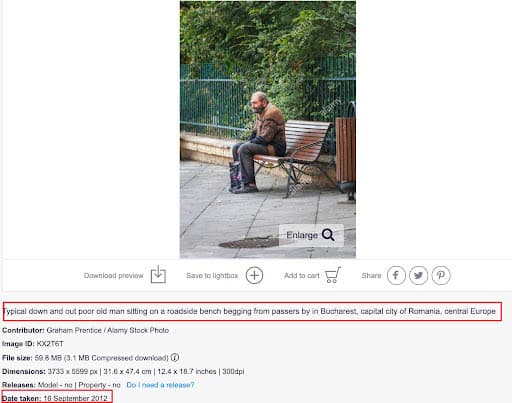Click the Date taken 18 September 2012 field
512x403 pixels.
[x=55, y=398]
